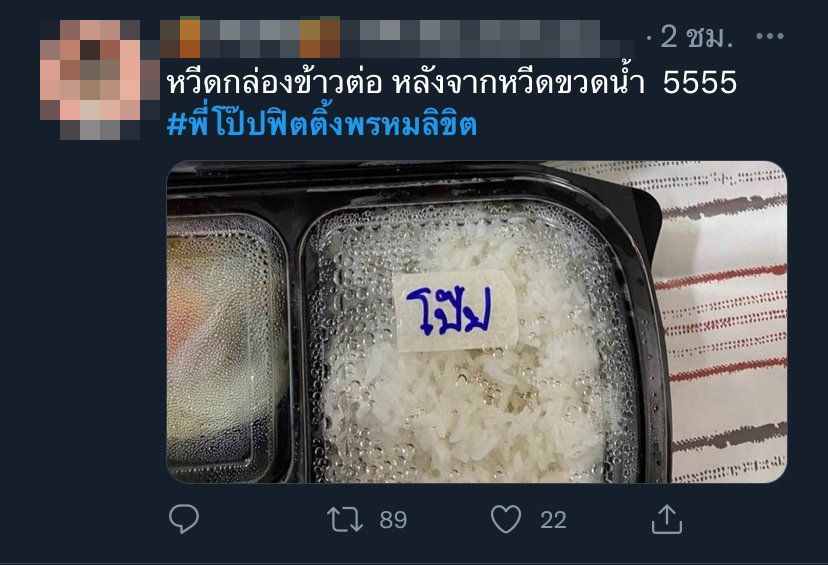Viewport: 828px width, 565px height.
Task: Like the tweet with the heart icon
Action: [x=506, y=519]
